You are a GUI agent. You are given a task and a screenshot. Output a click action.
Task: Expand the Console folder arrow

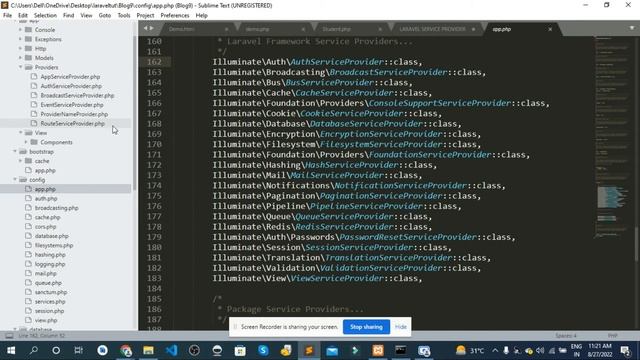pyautogui.click(x=20, y=30)
